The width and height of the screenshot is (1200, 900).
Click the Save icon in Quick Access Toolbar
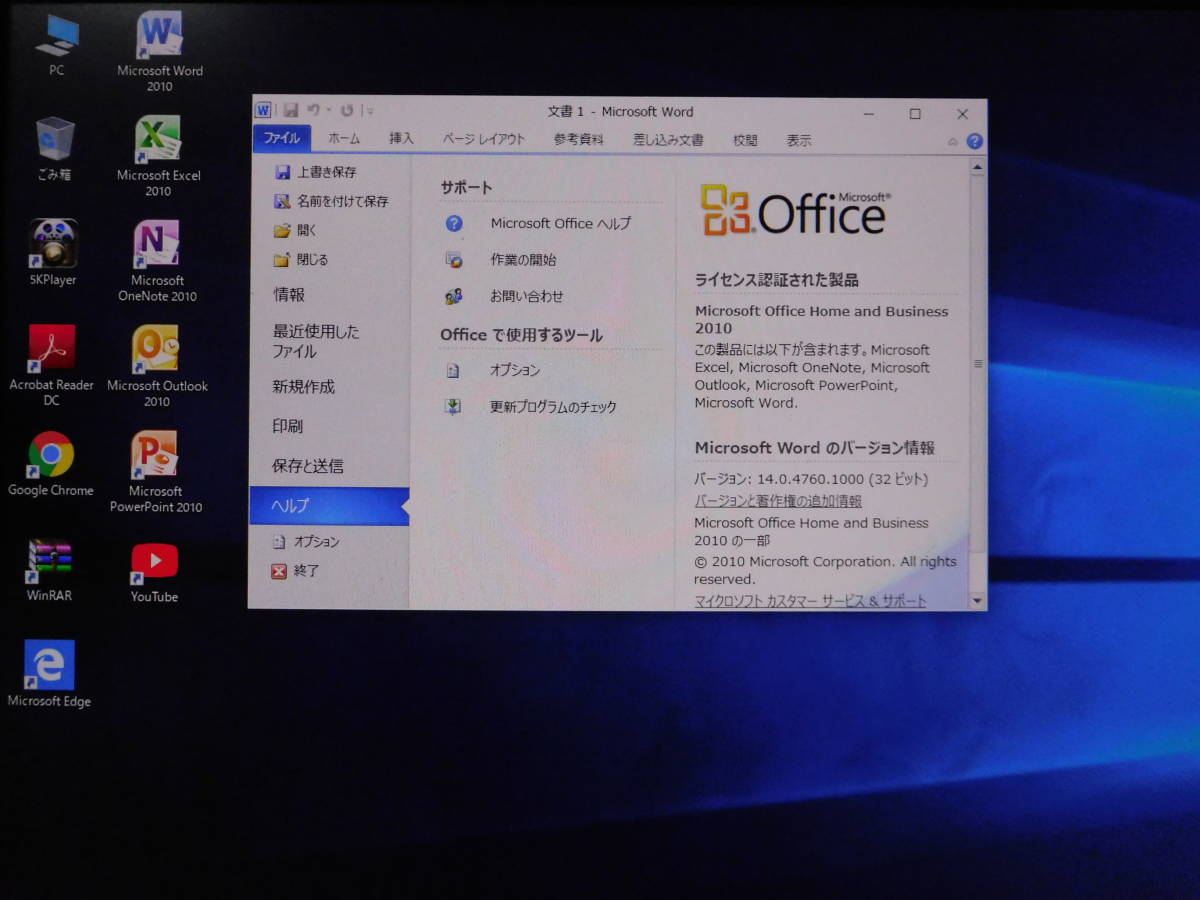(291, 110)
